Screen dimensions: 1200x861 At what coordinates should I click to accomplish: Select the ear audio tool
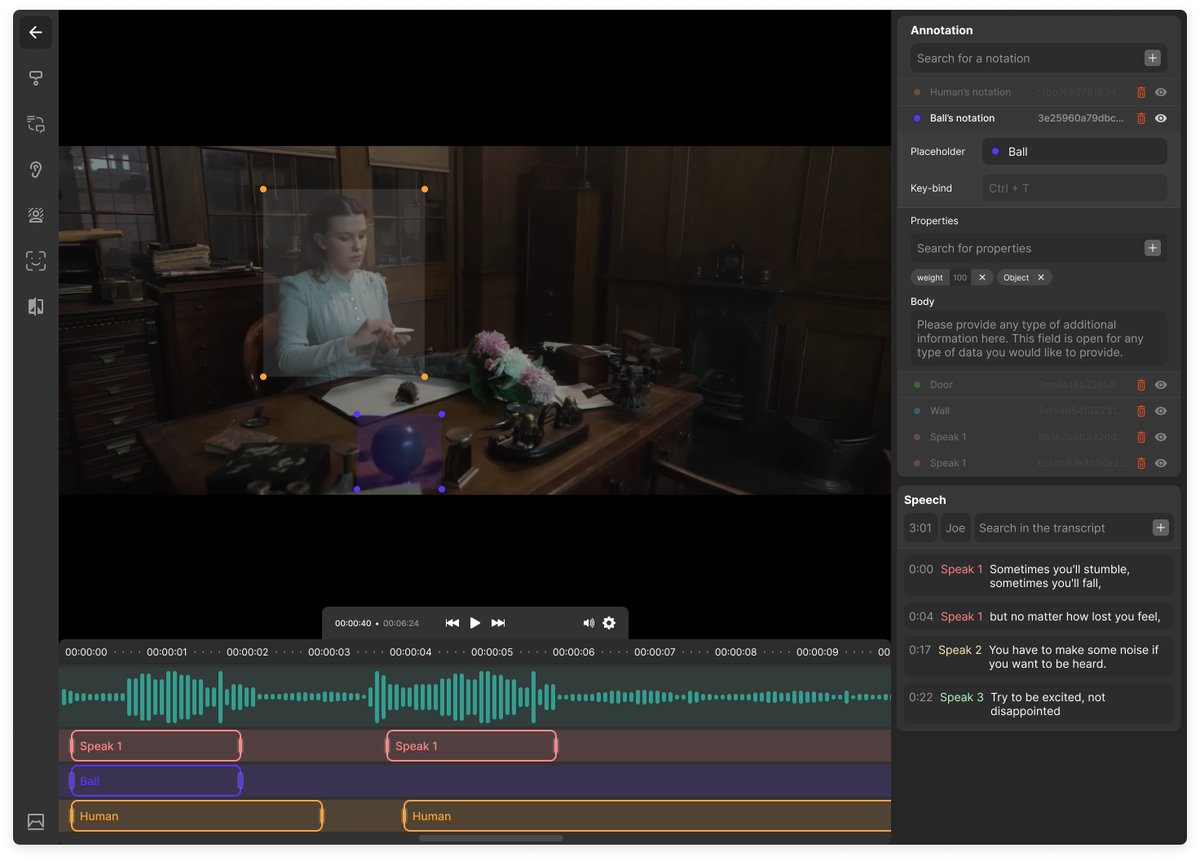[36, 169]
